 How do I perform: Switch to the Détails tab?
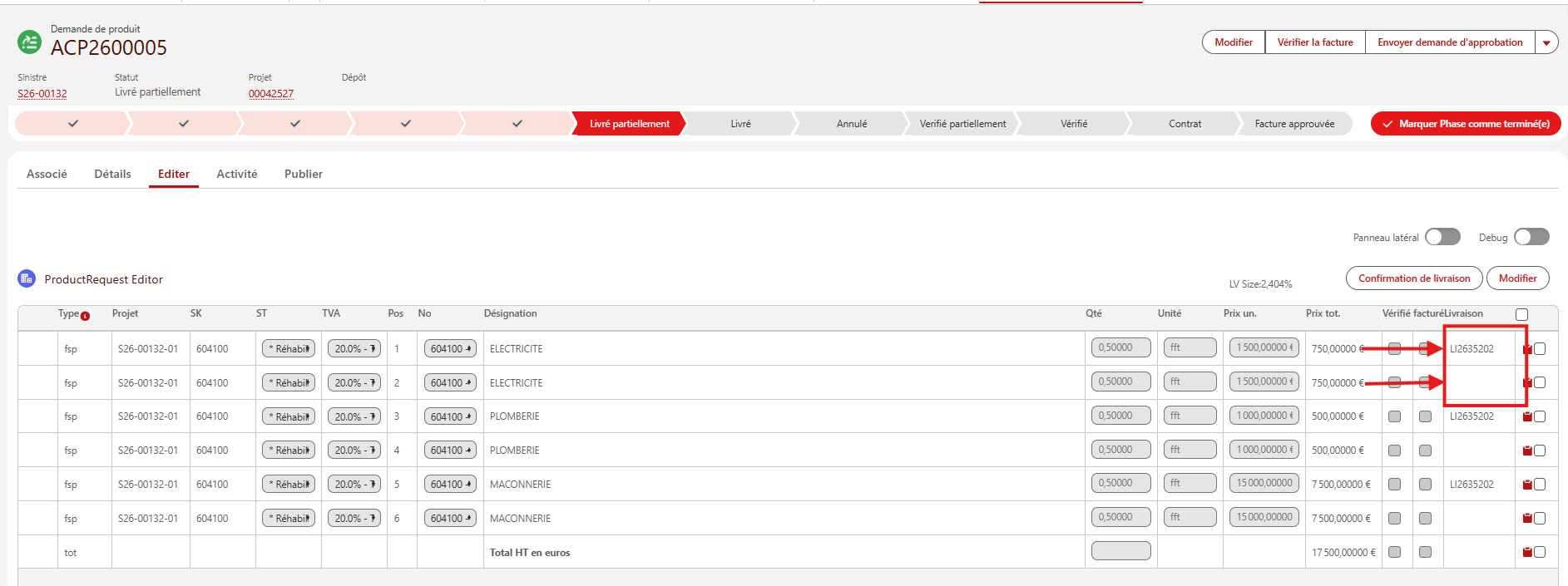click(x=112, y=174)
